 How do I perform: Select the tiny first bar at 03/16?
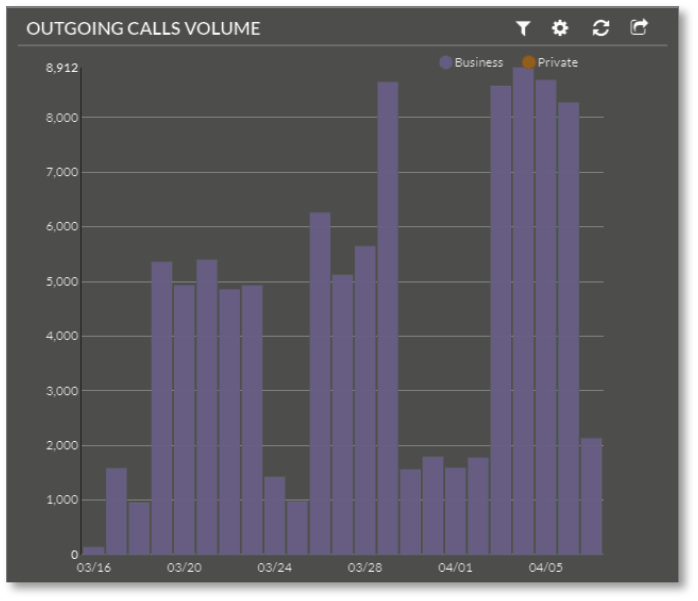coord(94,550)
